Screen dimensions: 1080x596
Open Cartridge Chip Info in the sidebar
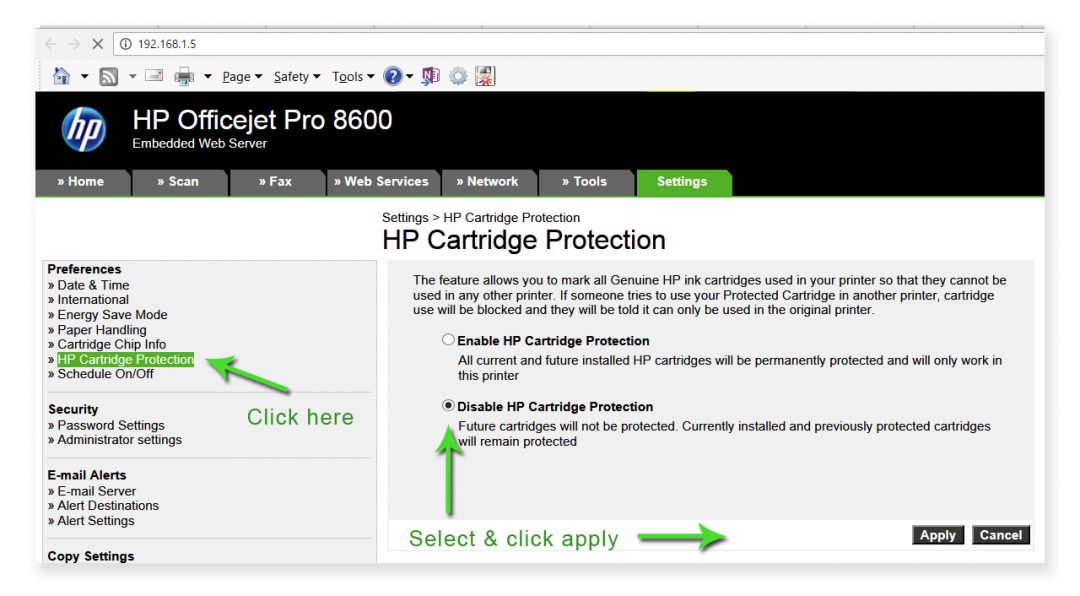[x=111, y=344]
